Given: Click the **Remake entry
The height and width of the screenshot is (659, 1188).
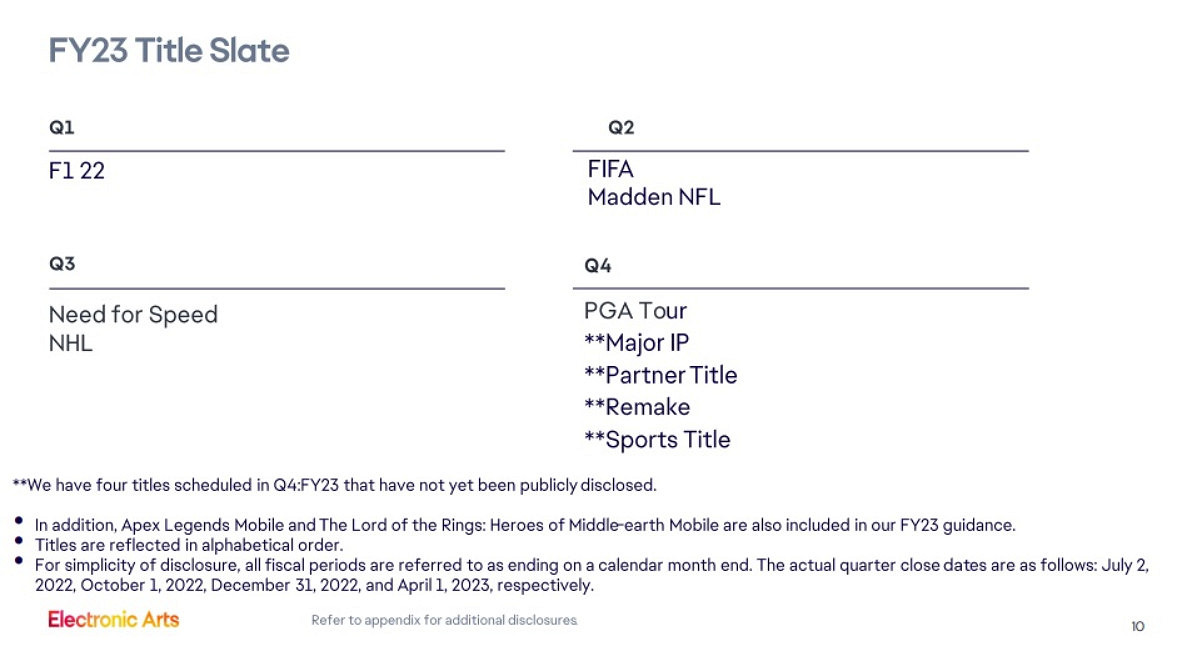Looking at the screenshot, I should [x=637, y=407].
